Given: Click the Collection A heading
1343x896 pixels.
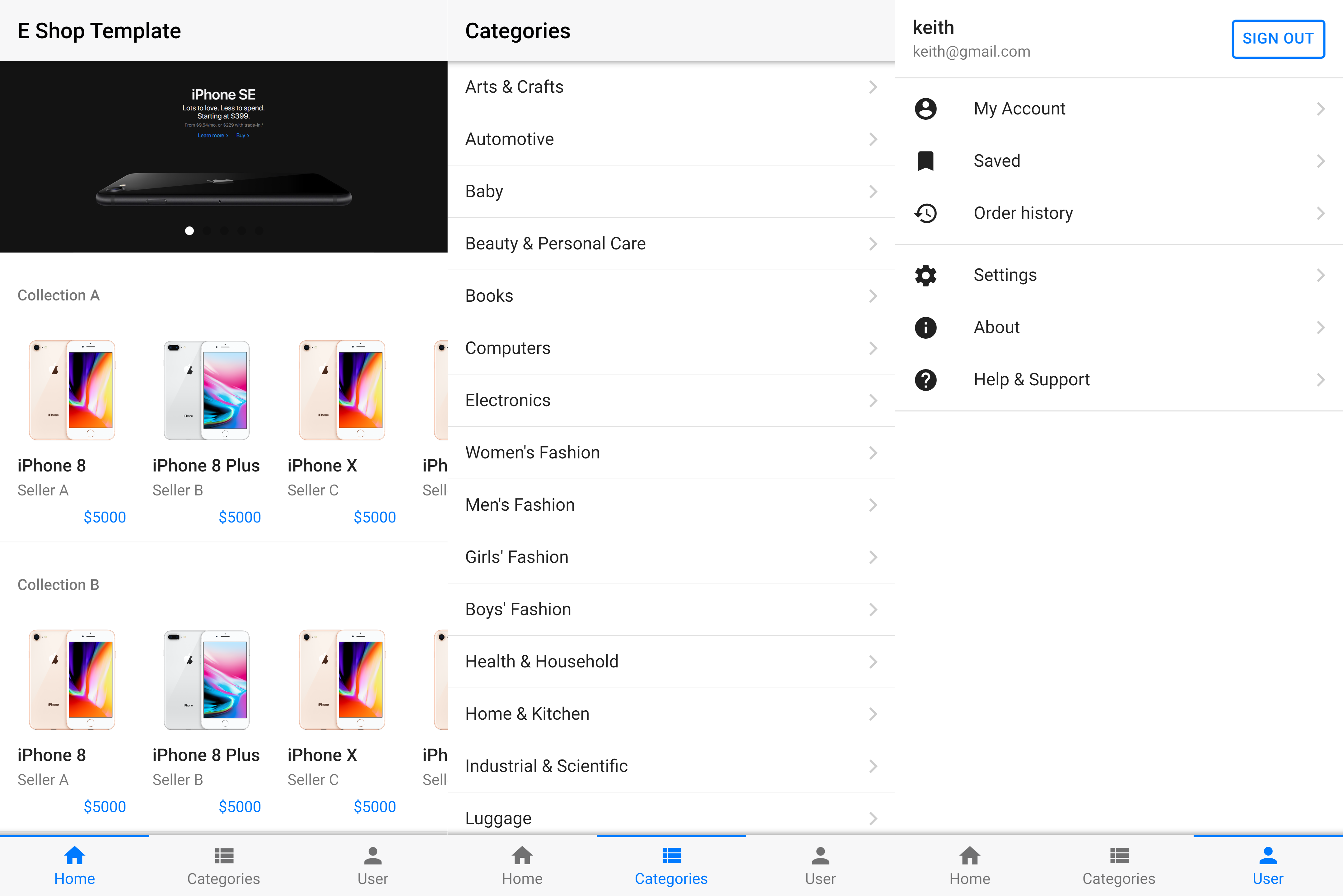Looking at the screenshot, I should [58, 295].
